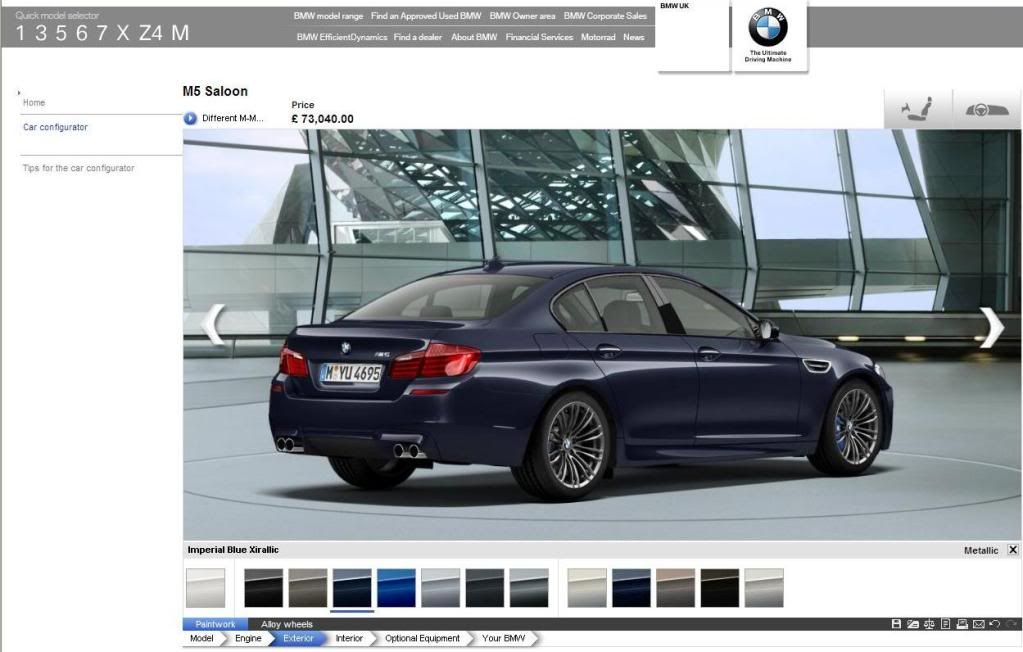Open News menu item
This screenshot has height=652, width=1023.
coord(634,37)
